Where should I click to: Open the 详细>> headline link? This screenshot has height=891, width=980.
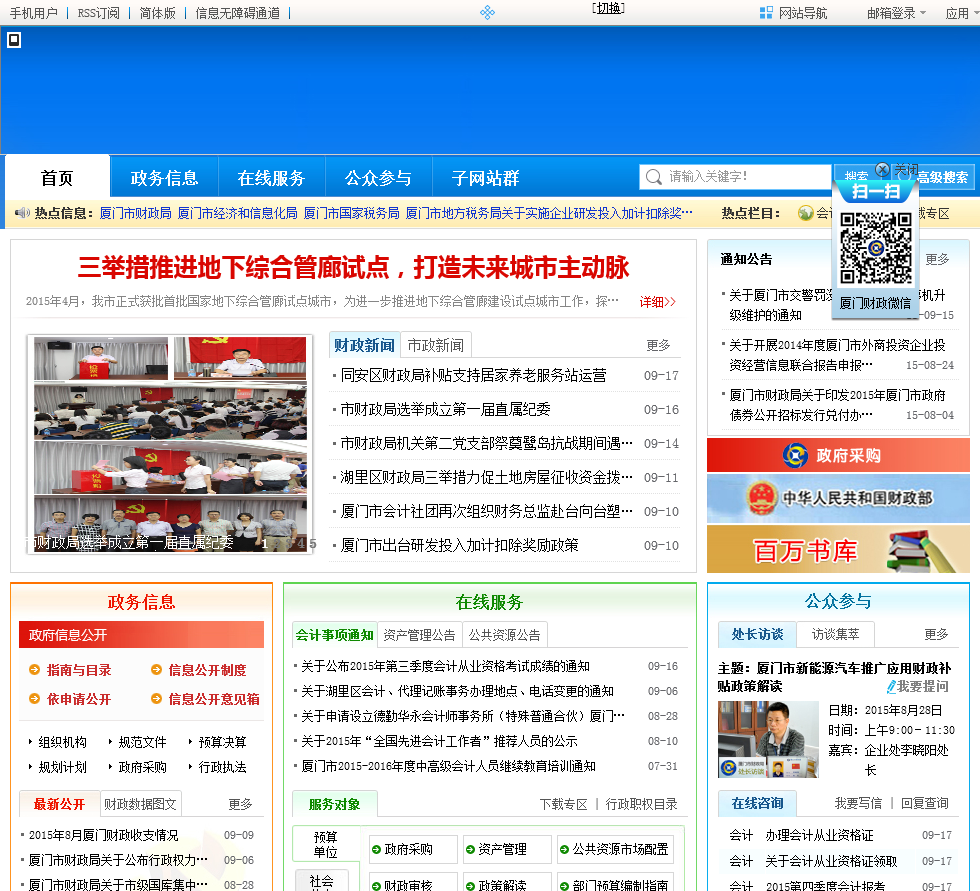tap(658, 302)
